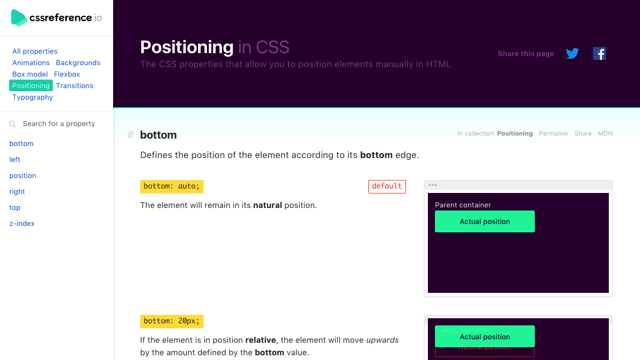Click the three dots on preview window
The image size is (640, 360).
[x=433, y=185]
